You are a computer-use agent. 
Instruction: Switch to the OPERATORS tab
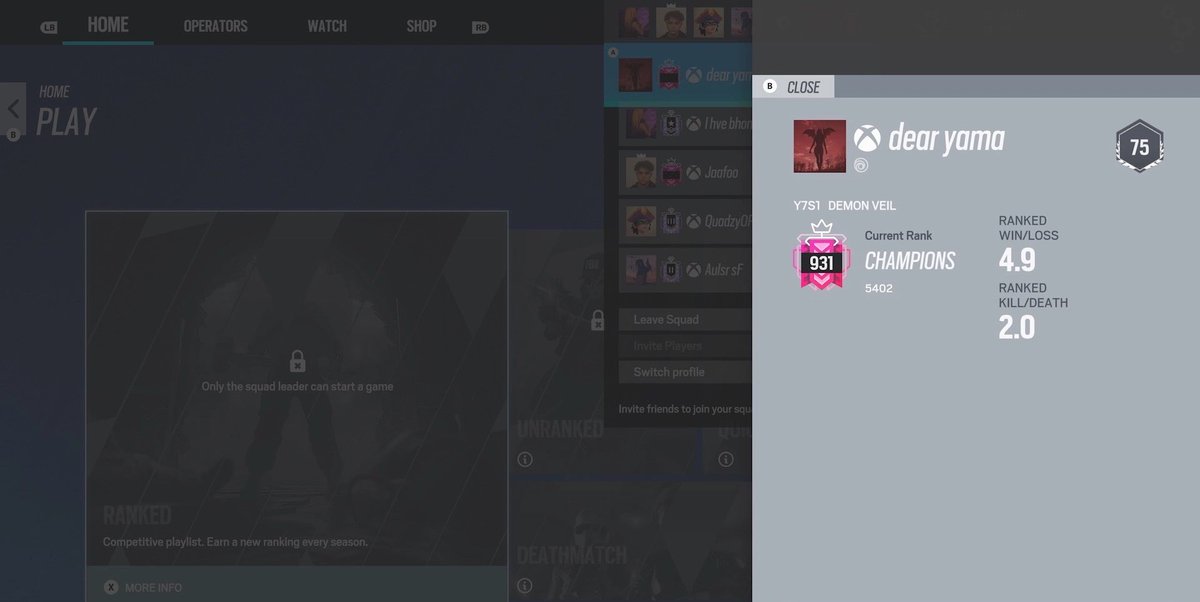pos(215,26)
